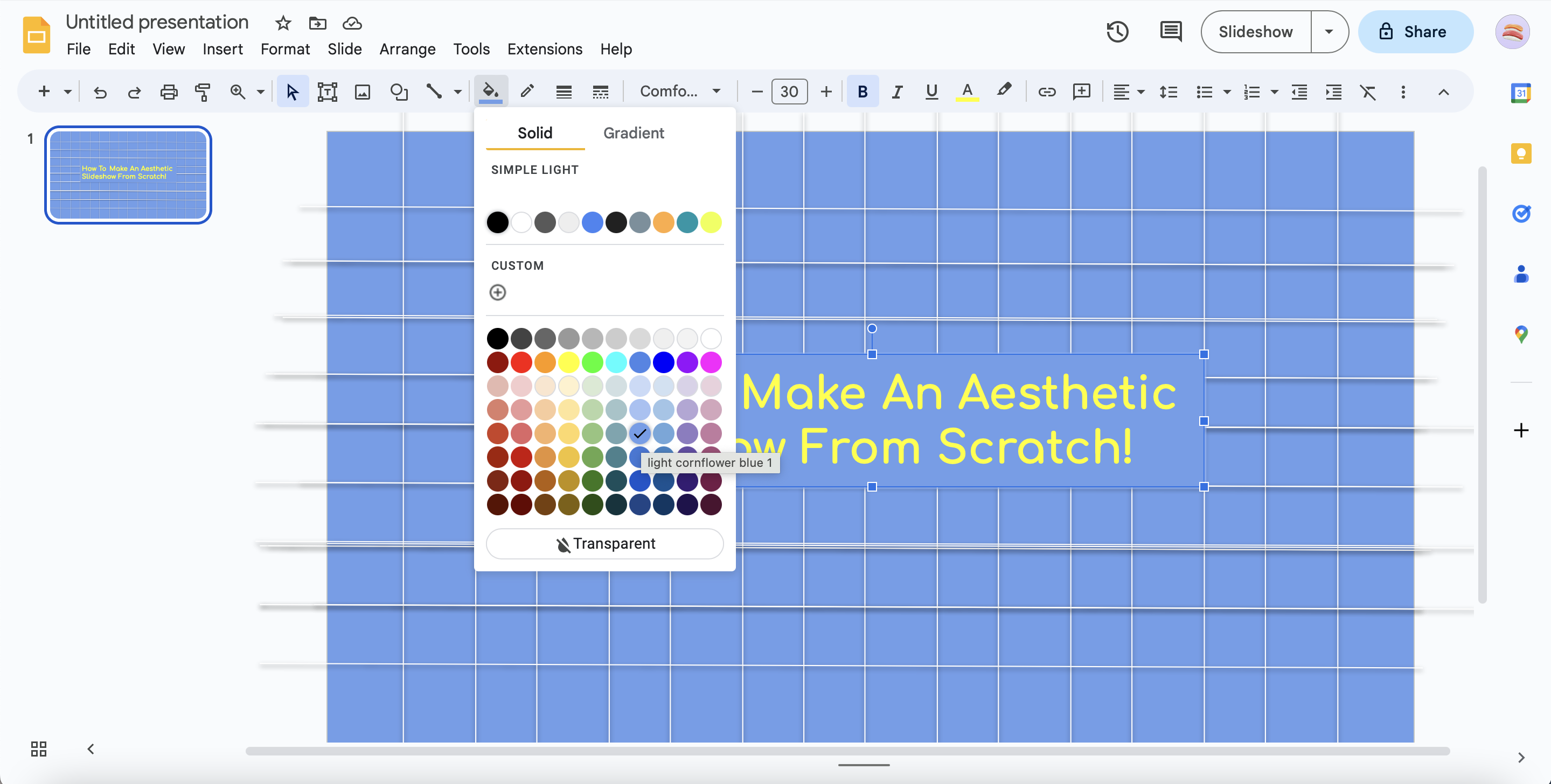The width and height of the screenshot is (1551, 784).
Task: Select the underline formatting icon
Action: 930,92
